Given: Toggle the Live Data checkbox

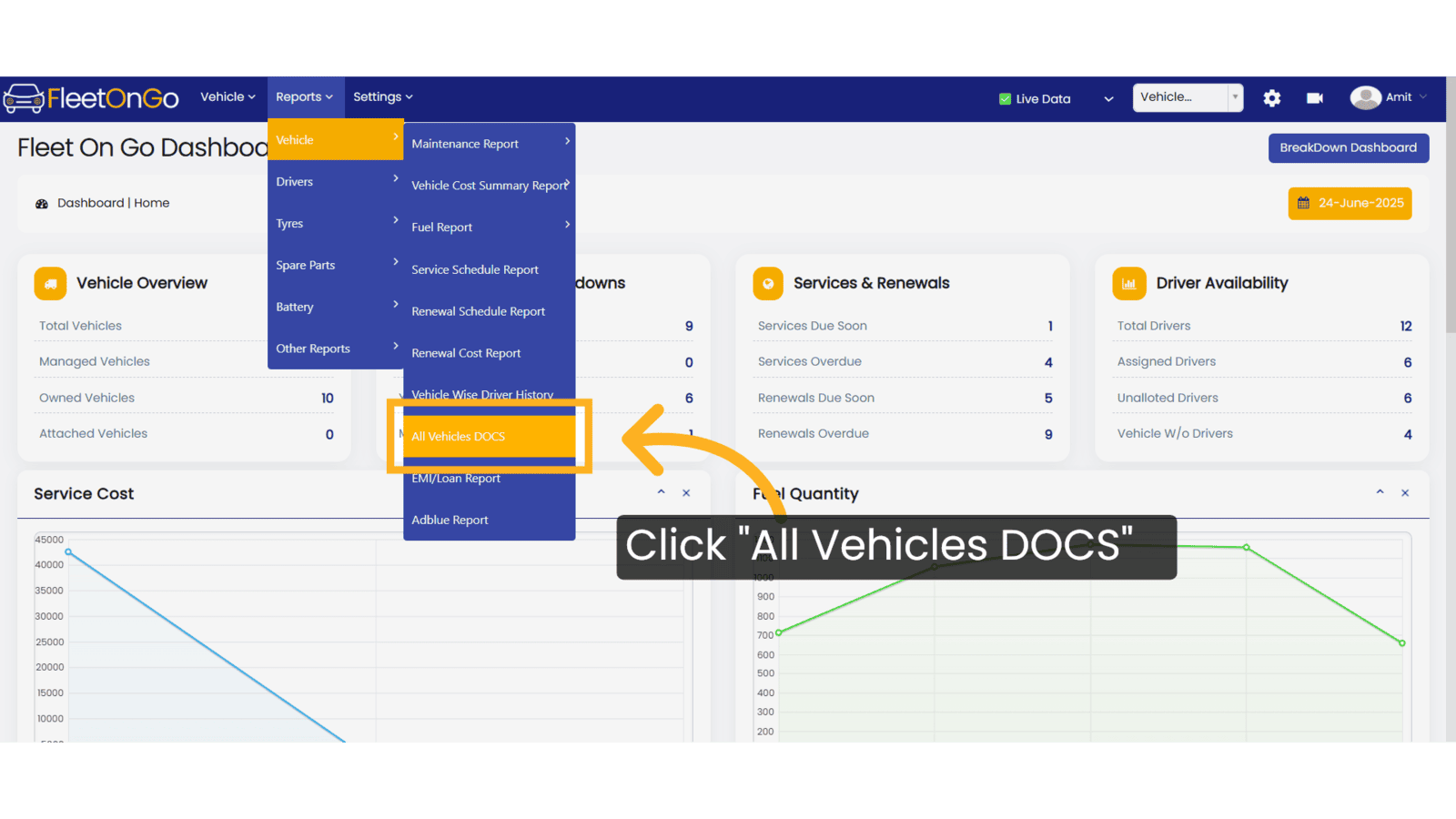Looking at the screenshot, I should click(x=1005, y=99).
